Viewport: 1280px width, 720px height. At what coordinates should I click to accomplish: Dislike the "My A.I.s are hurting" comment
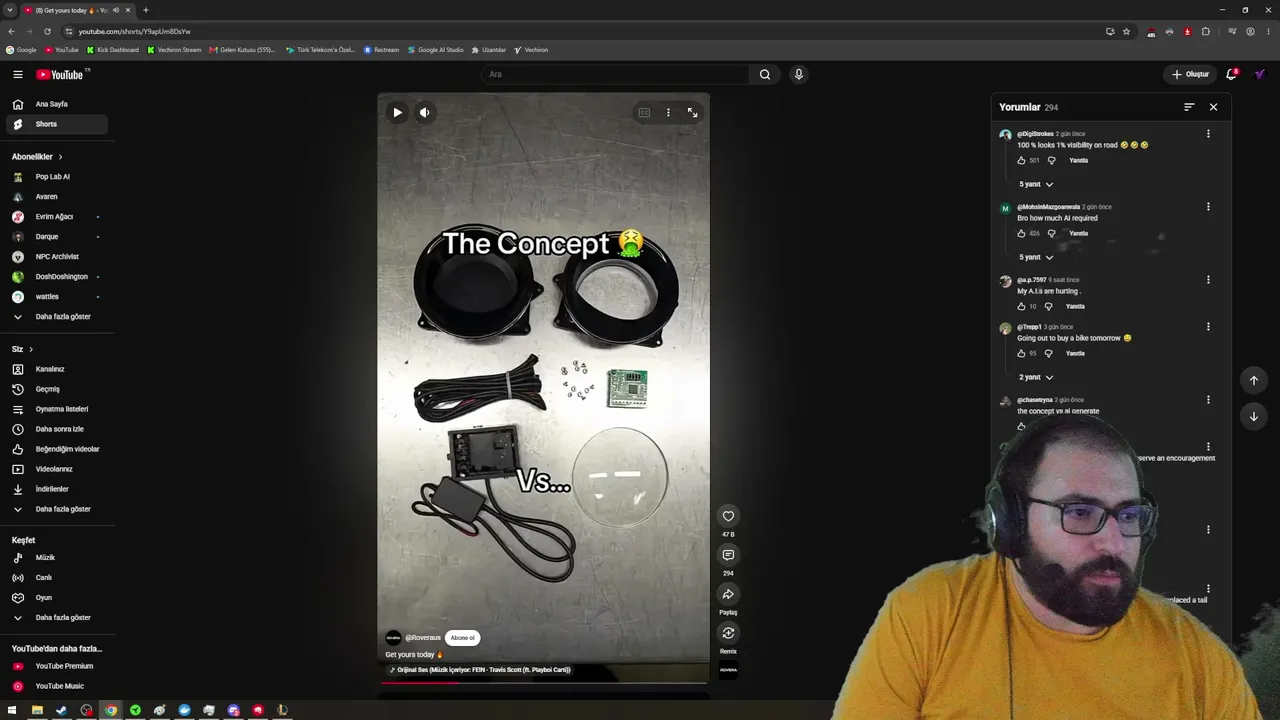click(1048, 306)
